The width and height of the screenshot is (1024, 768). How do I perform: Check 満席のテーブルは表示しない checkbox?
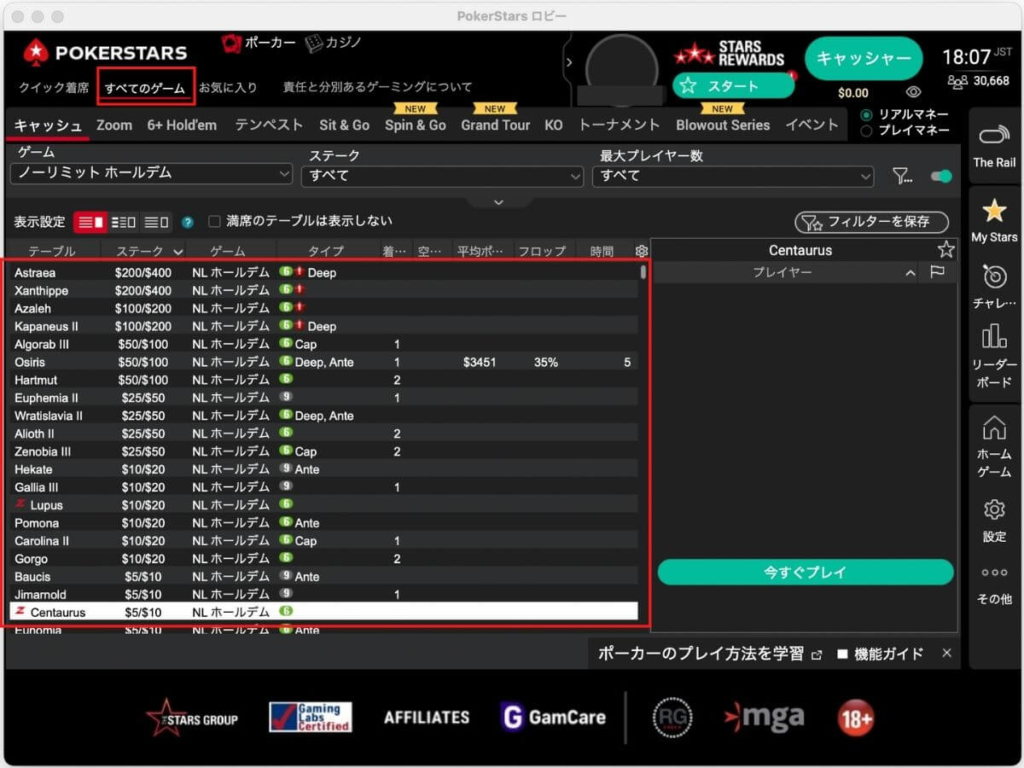(x=214, y=221)
